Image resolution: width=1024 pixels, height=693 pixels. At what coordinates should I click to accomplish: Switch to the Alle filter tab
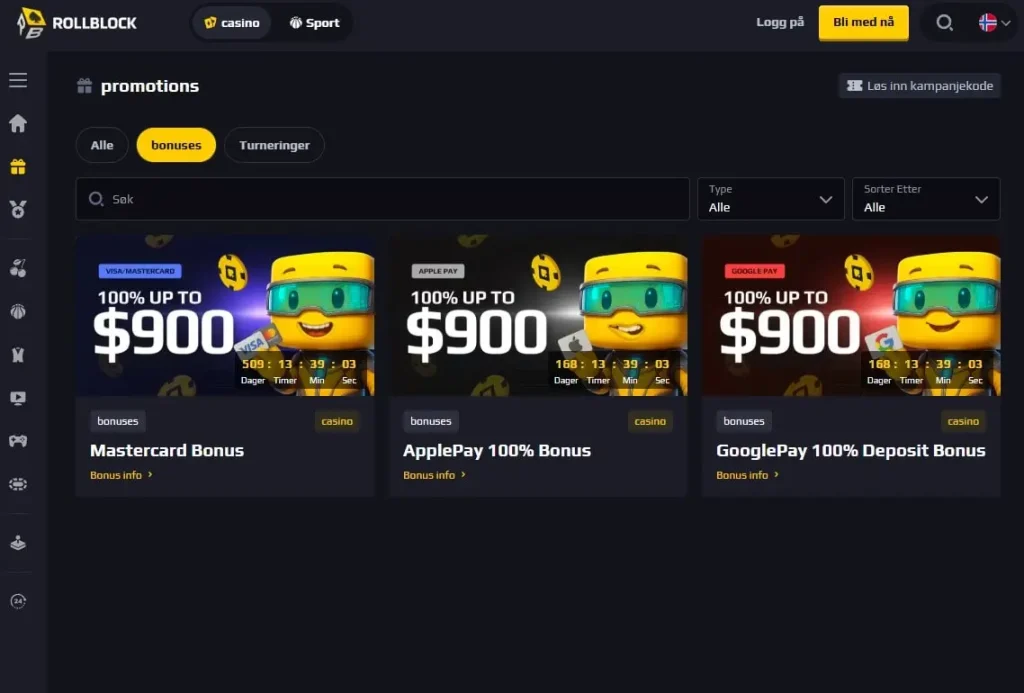tap(102, 145)
